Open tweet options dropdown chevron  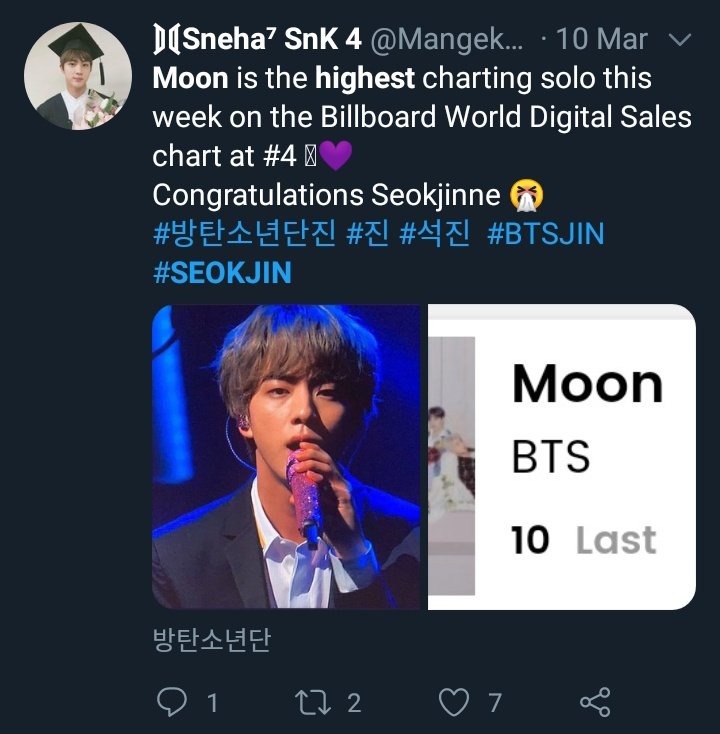coord(679,40)
